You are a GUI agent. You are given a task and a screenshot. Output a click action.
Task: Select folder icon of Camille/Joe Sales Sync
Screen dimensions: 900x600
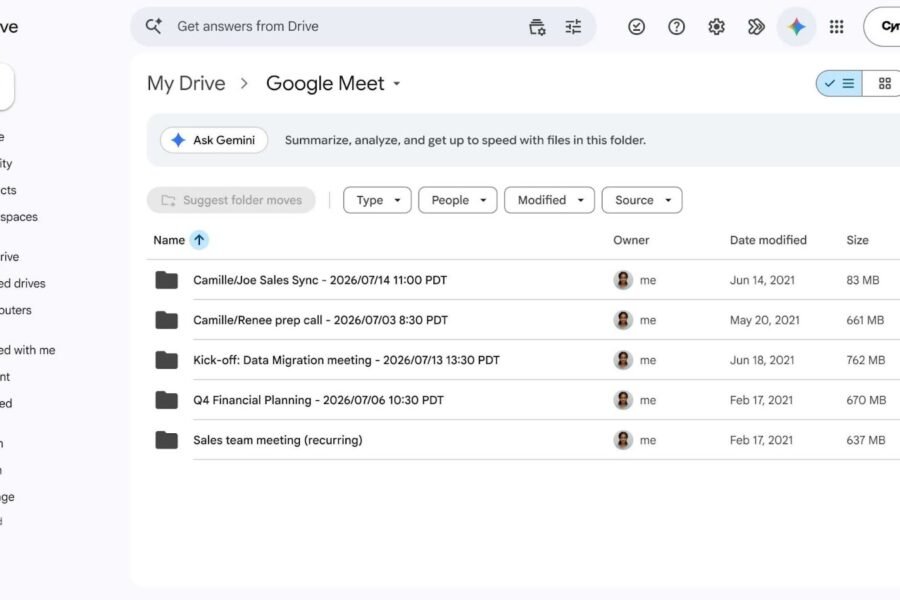coord(166,280)
